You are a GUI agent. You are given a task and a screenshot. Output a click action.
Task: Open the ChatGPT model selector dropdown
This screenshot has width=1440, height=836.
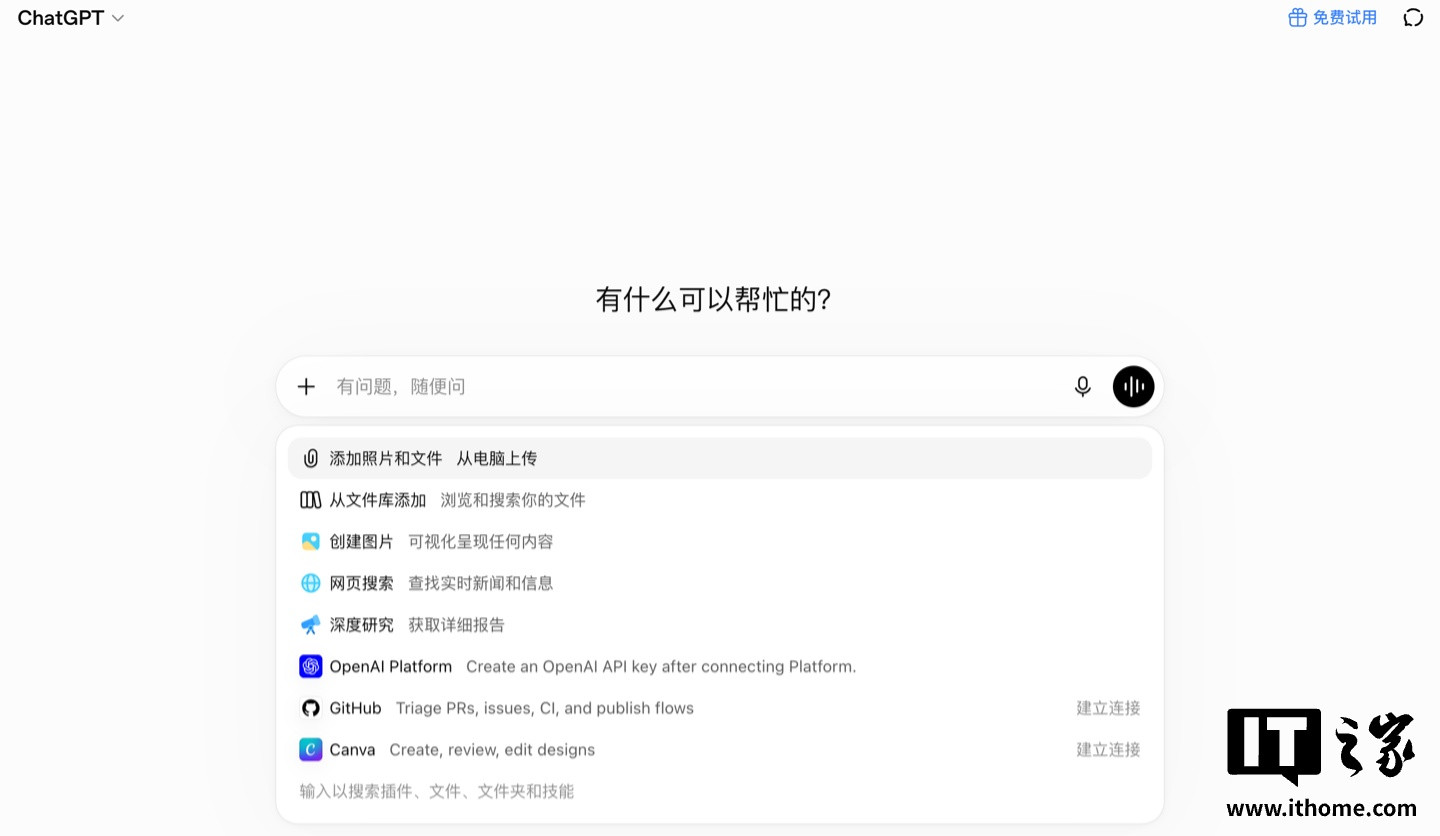coord(71,18)
